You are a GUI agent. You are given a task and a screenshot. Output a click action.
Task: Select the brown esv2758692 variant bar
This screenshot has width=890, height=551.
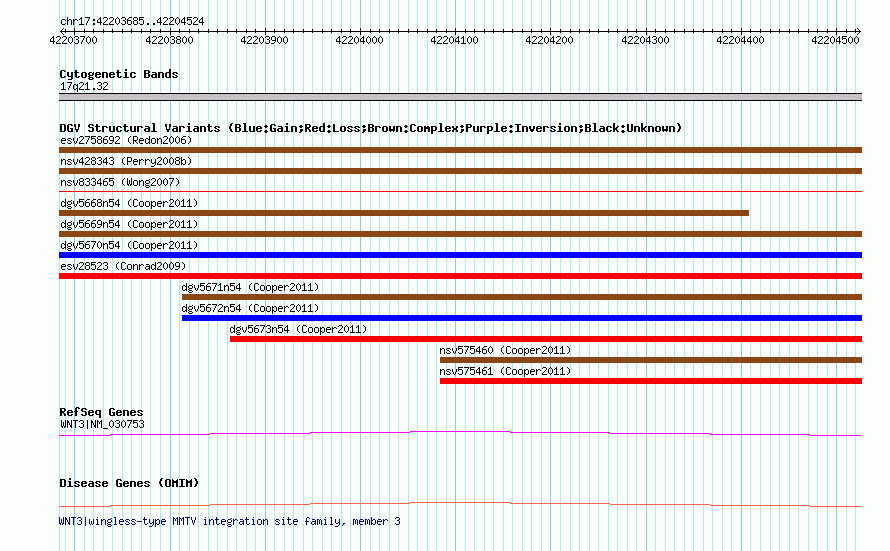[460, 150]
